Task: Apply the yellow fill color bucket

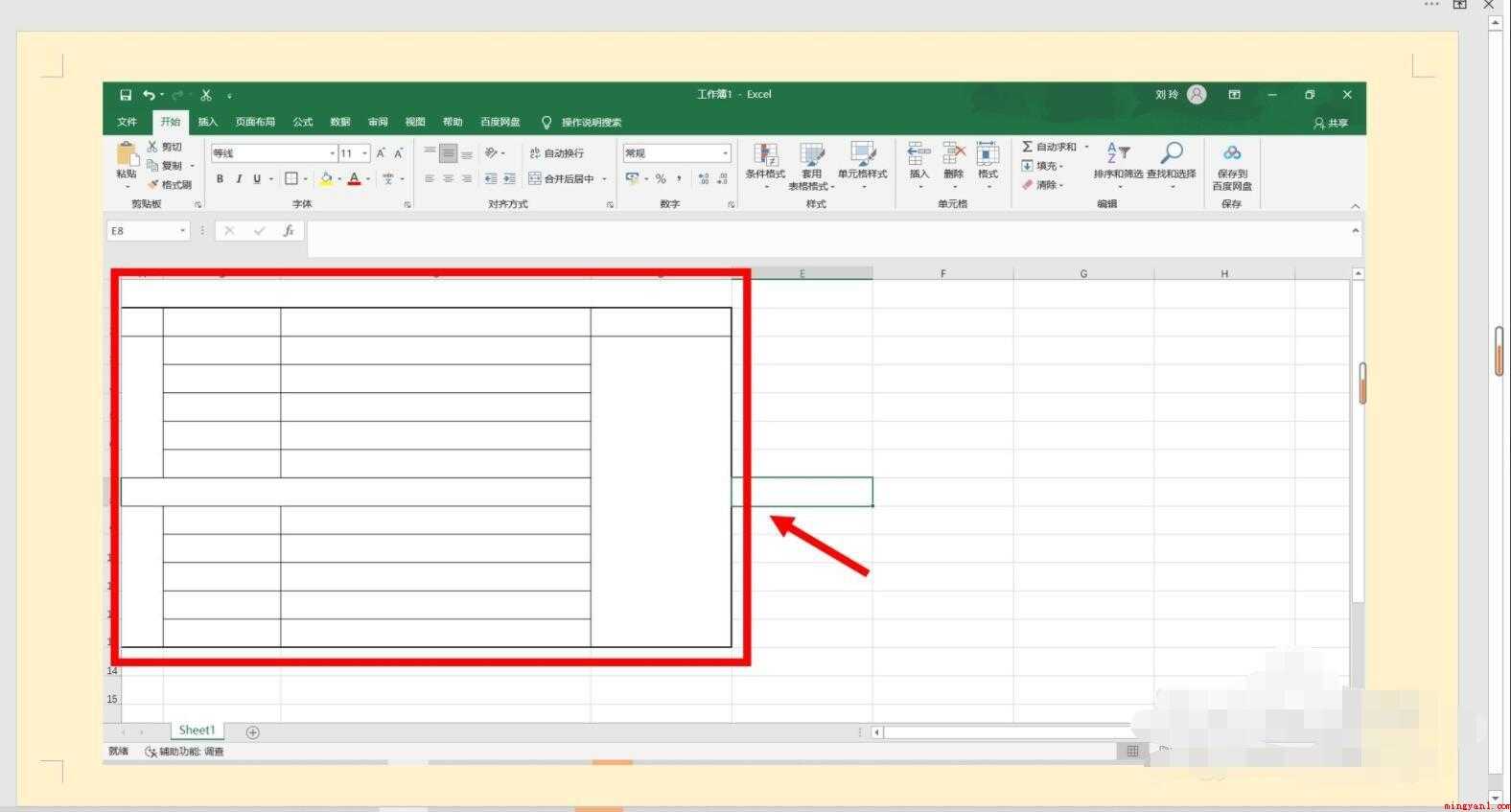Action: coord(326,179)
